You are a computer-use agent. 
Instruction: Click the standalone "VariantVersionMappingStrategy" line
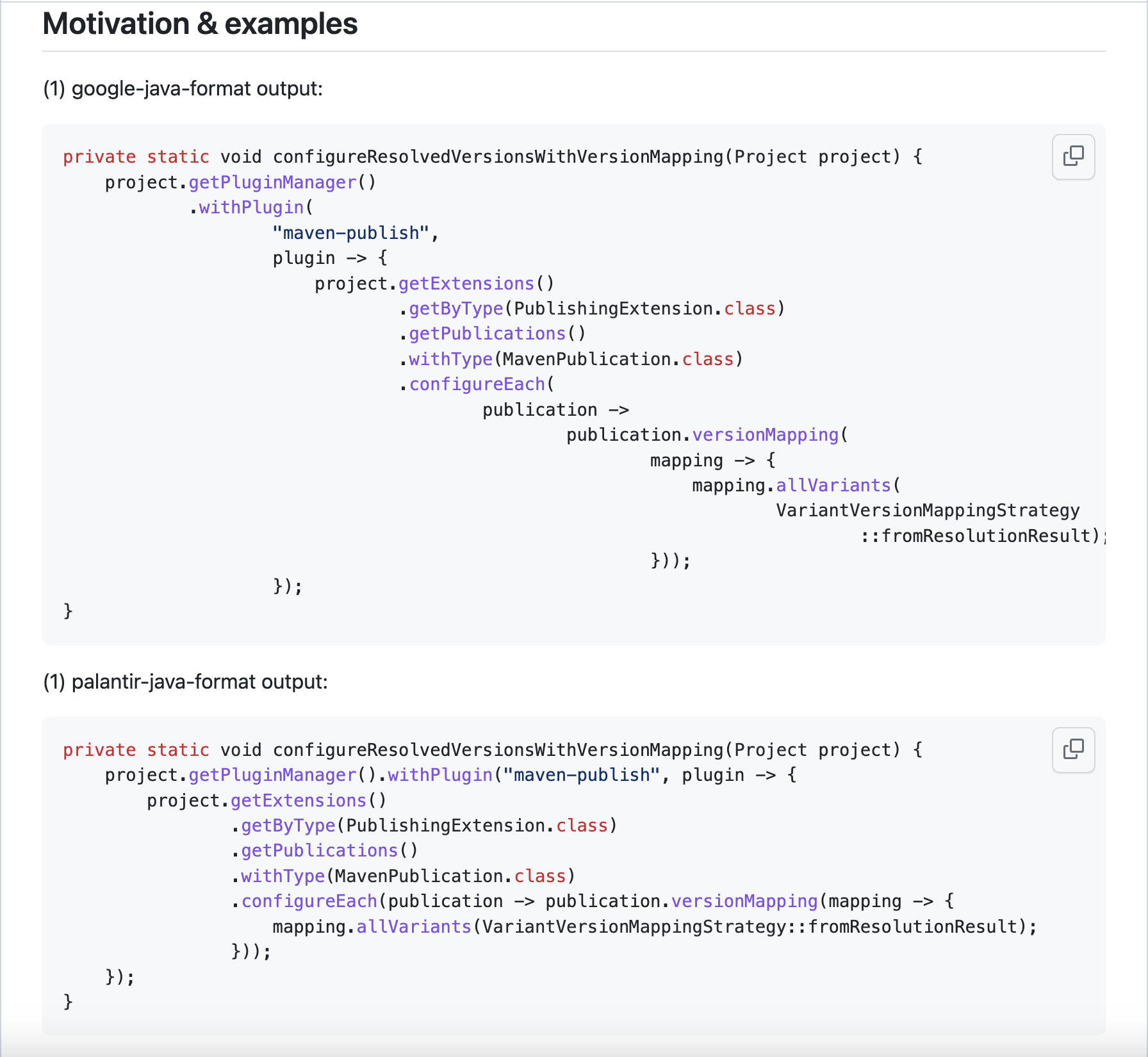tap(928, 511)
